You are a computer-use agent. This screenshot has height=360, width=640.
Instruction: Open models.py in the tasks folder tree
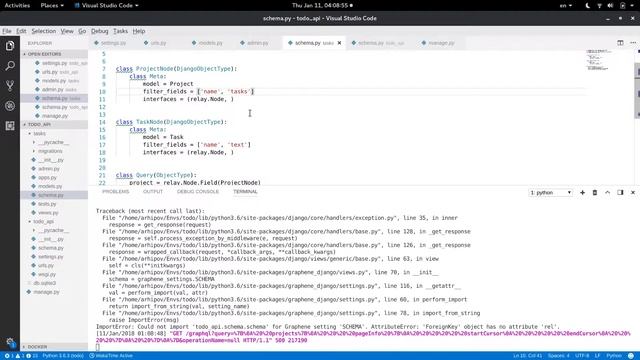click(x=50, y=187)
